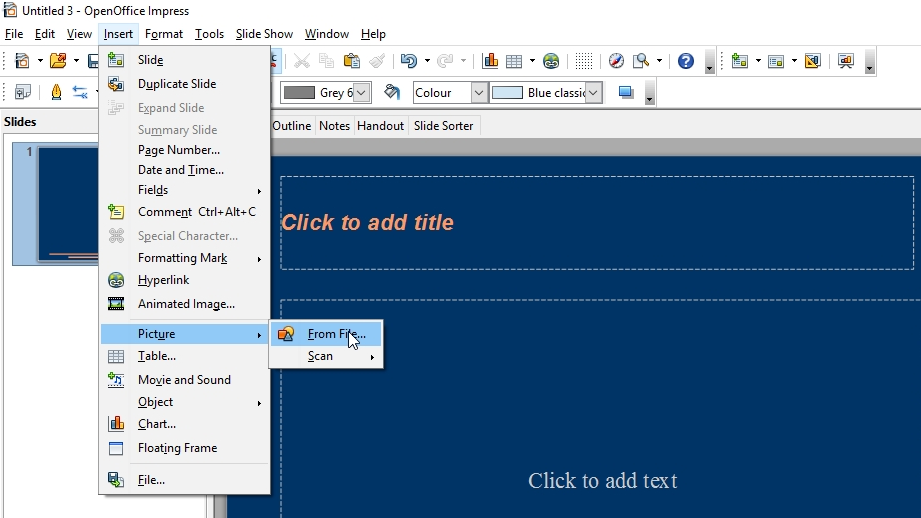
Task: Click the Slide Layout toolbar icon
Action: coord(776,60)
